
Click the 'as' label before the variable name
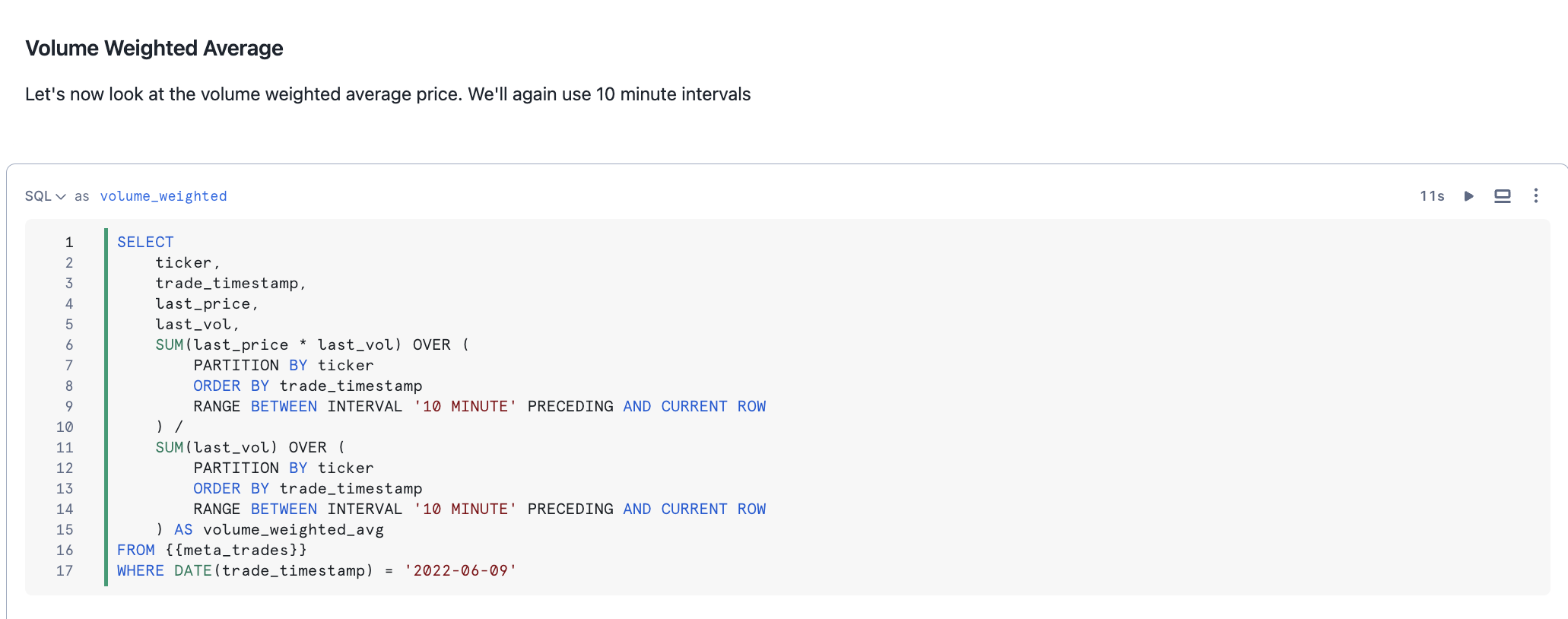(x=82, y=196)
